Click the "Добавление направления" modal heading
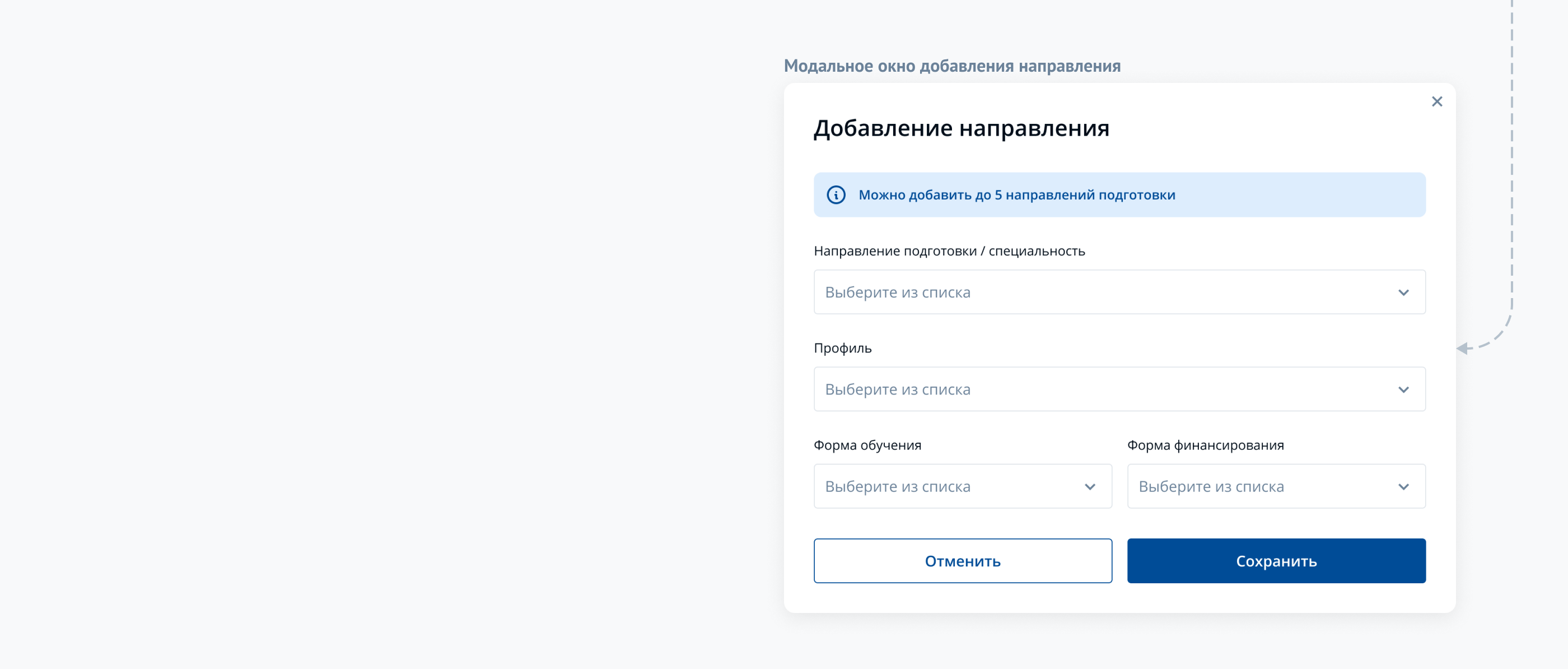The width and height of the screenshot is (1568, 669). pyautogui.click(x=961, y=128)
